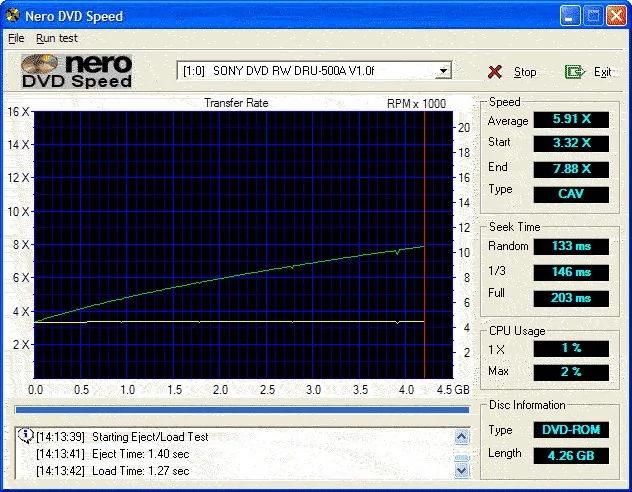Close the Nero DVD Speed window
Screen dimensions: 632x492
pos(616,16)
